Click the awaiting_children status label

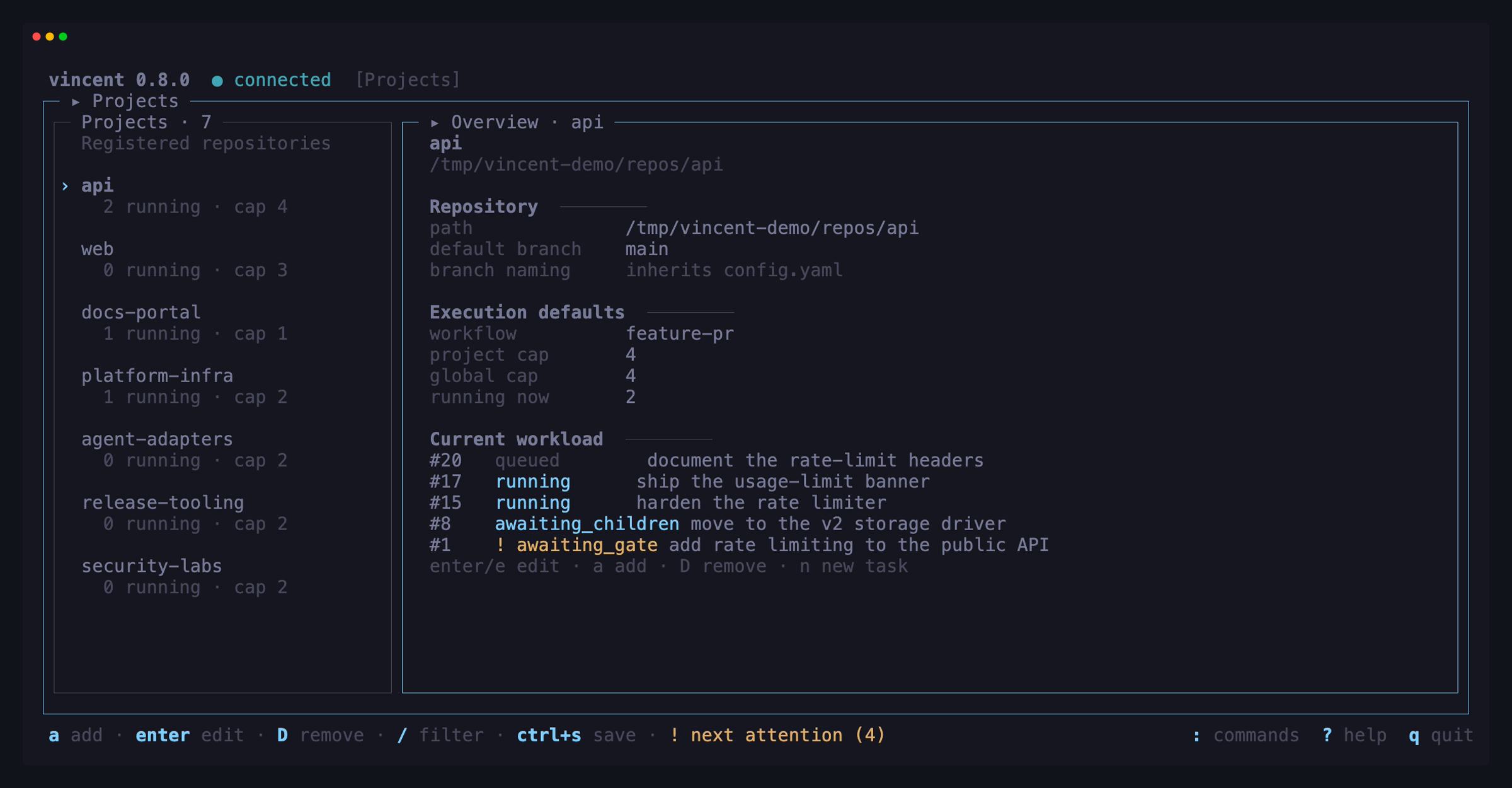587,524
